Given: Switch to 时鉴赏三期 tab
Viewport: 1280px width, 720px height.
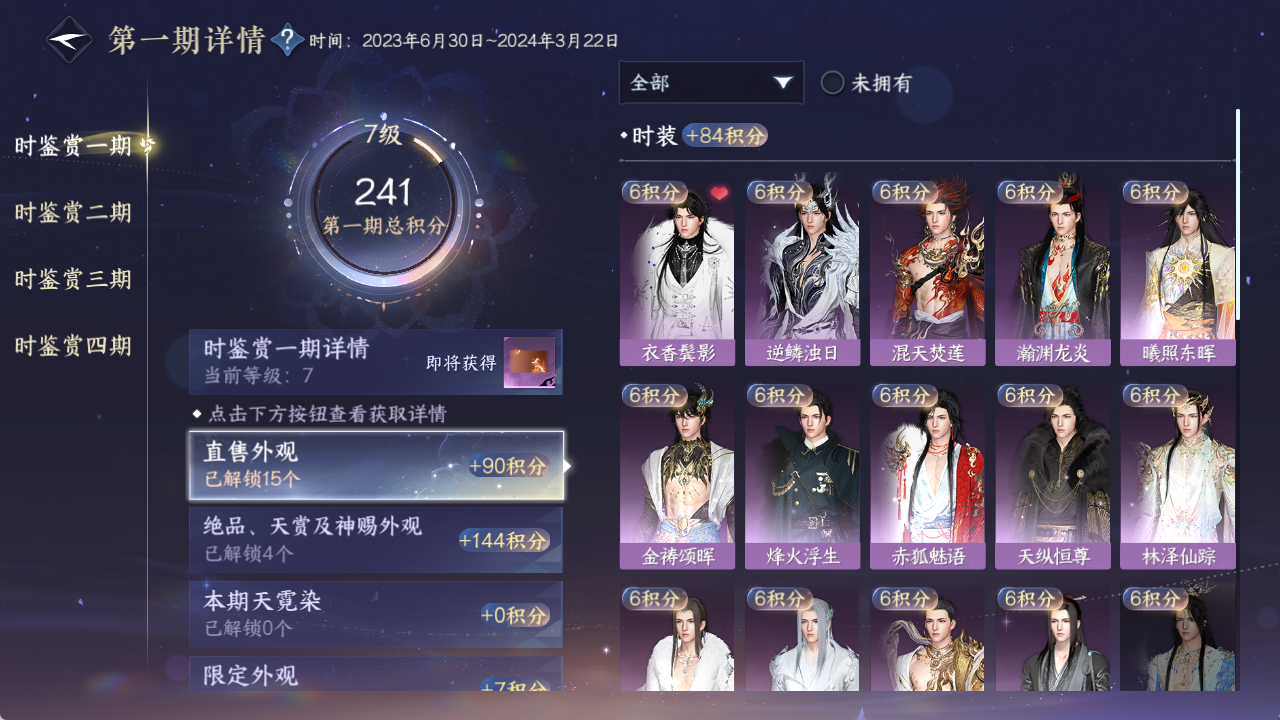Looking at the screenshot, I should pyautogui.click(x=73, y=279).
